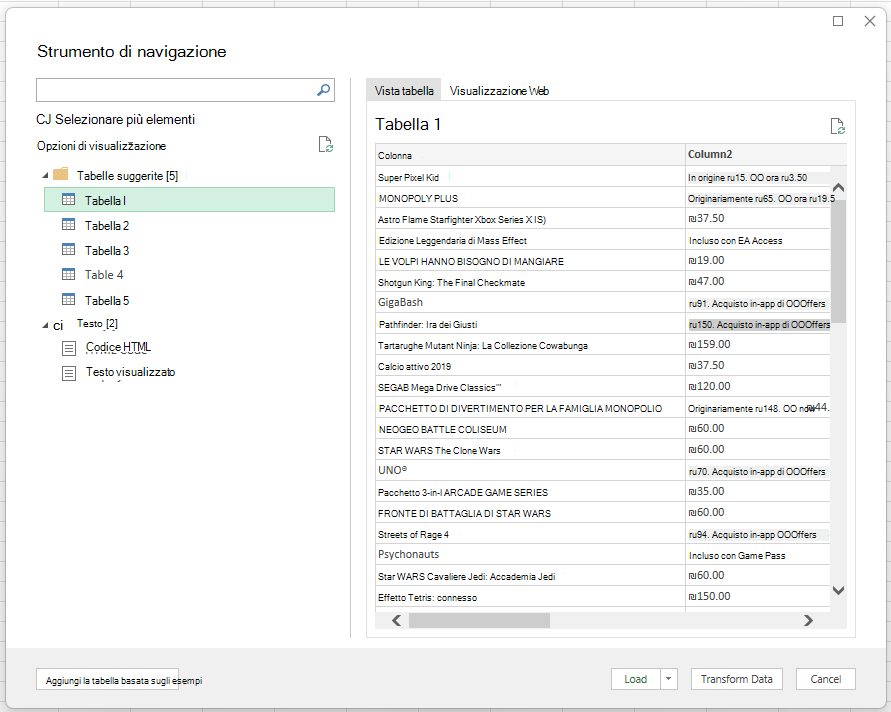Close the Strumento di navigazione dialog

(x=869, y=21)
